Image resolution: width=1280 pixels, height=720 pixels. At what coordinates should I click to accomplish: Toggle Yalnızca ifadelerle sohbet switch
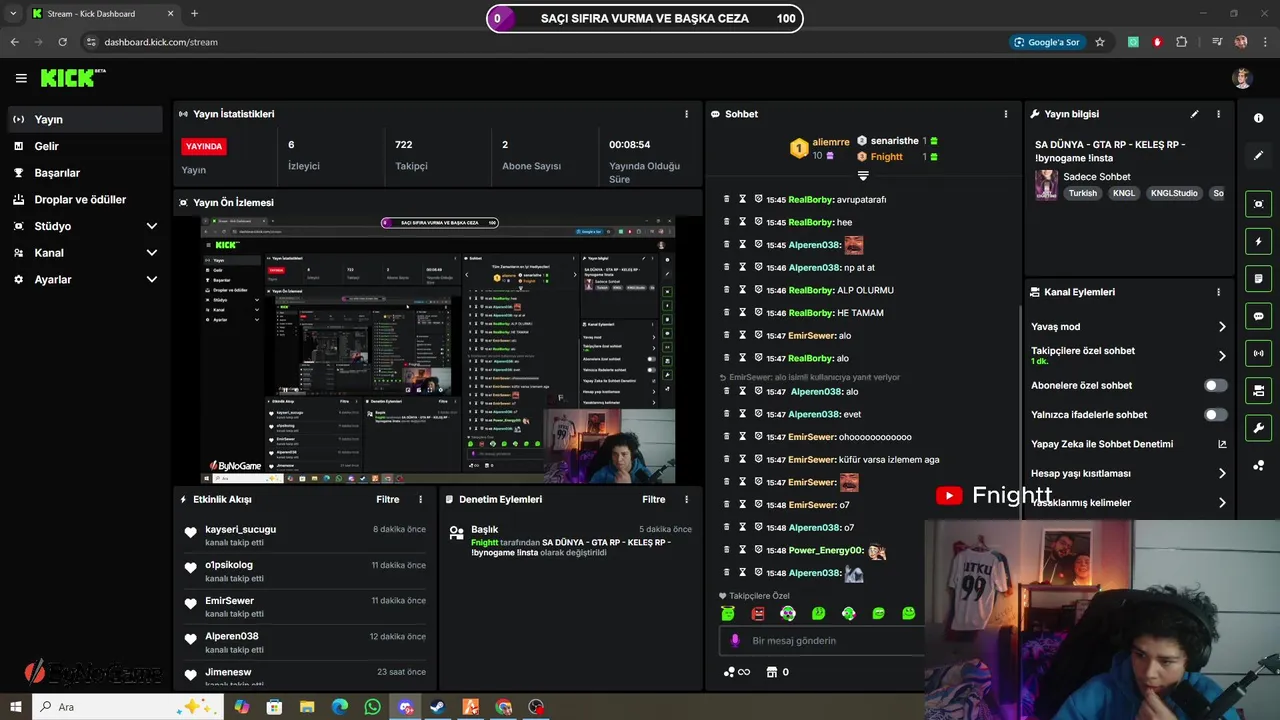(1215, 414)
